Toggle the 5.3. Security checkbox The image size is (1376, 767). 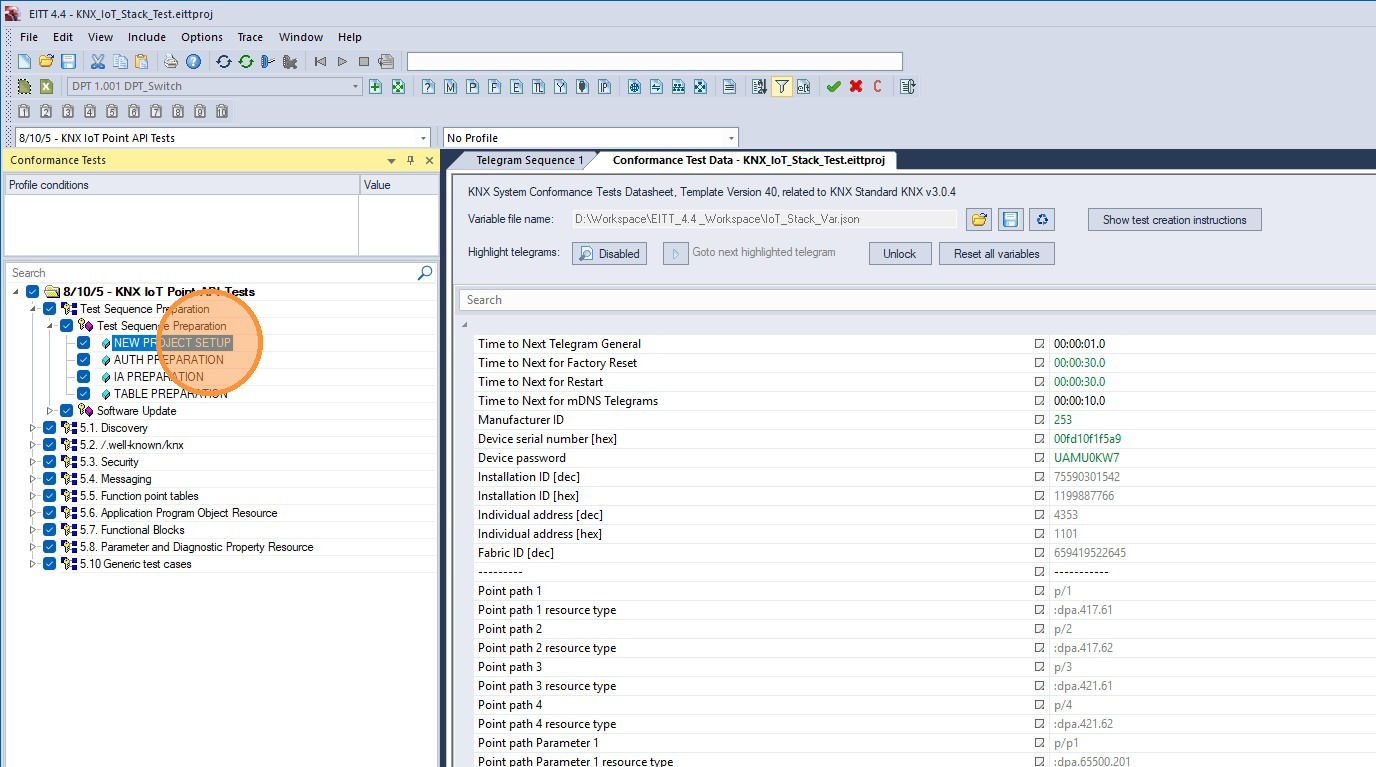49,462
